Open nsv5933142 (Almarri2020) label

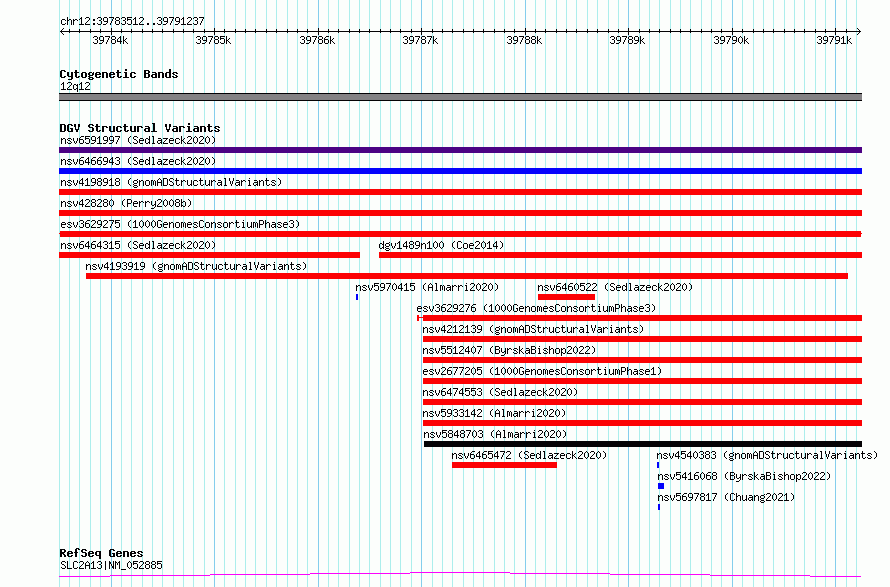coord(494,413)
